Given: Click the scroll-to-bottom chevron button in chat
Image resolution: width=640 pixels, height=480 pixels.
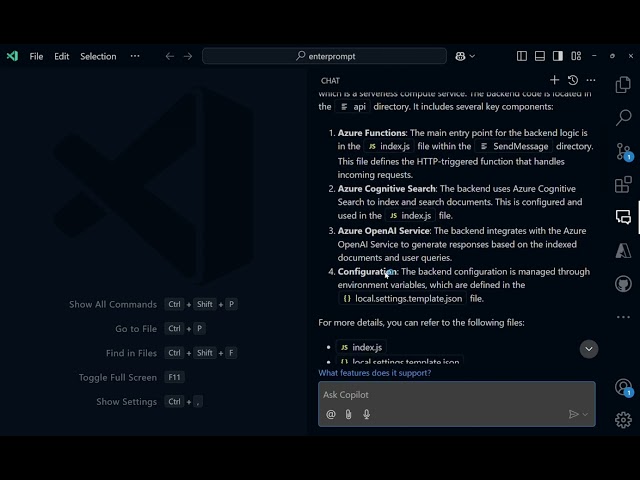Looking at the screenshot, I should [x=589, y=349].
